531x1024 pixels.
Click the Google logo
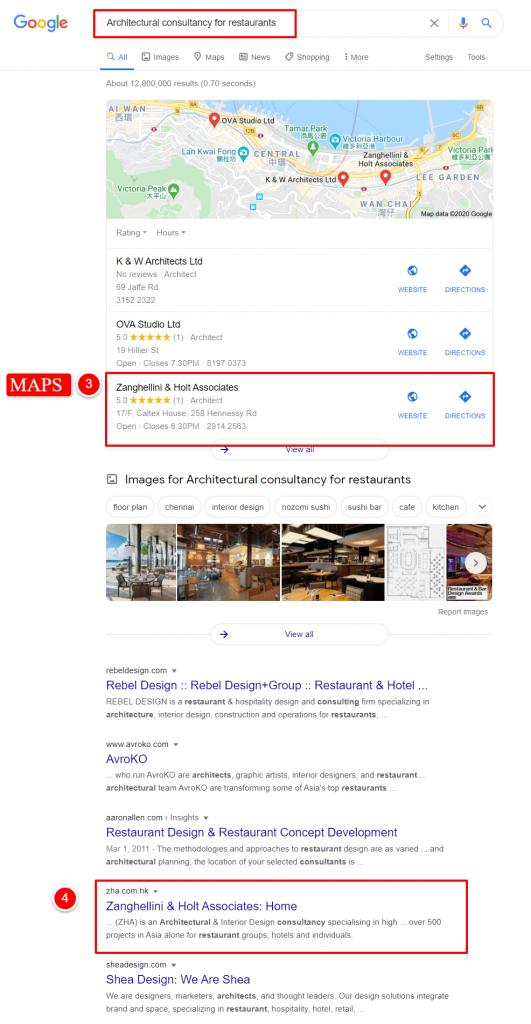tap(40, 23)
